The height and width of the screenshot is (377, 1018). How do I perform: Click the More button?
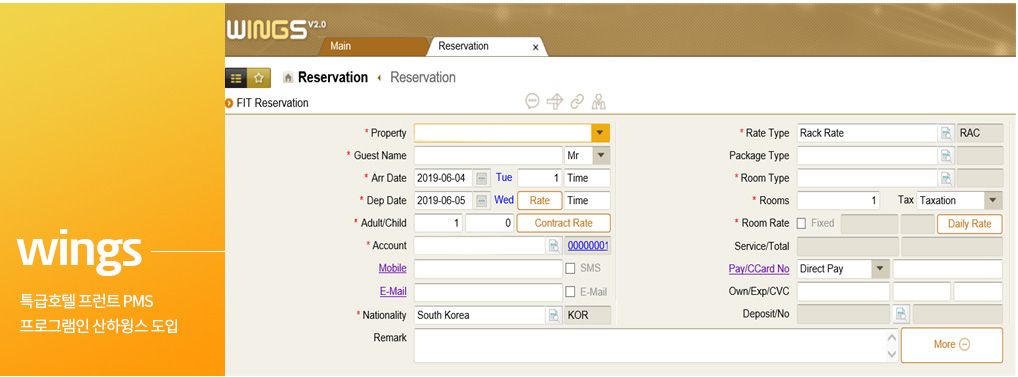click(x=952, y=345)
